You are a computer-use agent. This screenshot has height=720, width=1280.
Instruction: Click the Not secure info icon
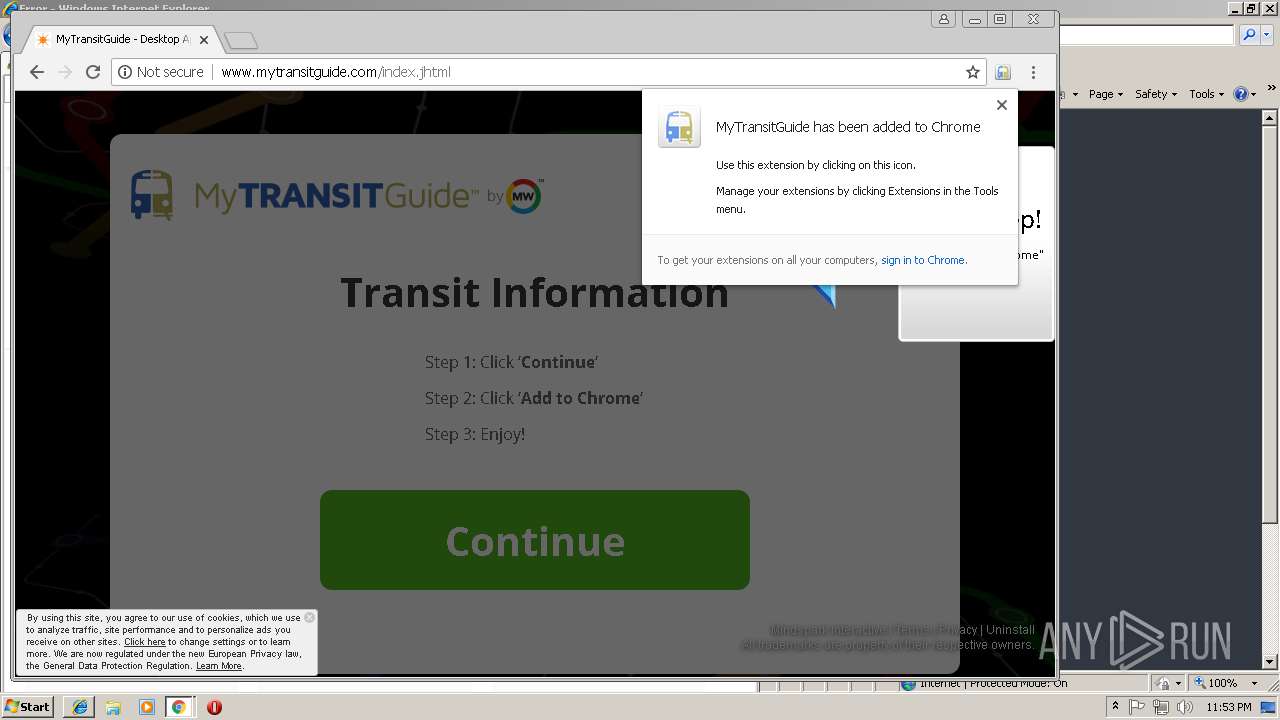pyautogui.click(x=125, y=72)
